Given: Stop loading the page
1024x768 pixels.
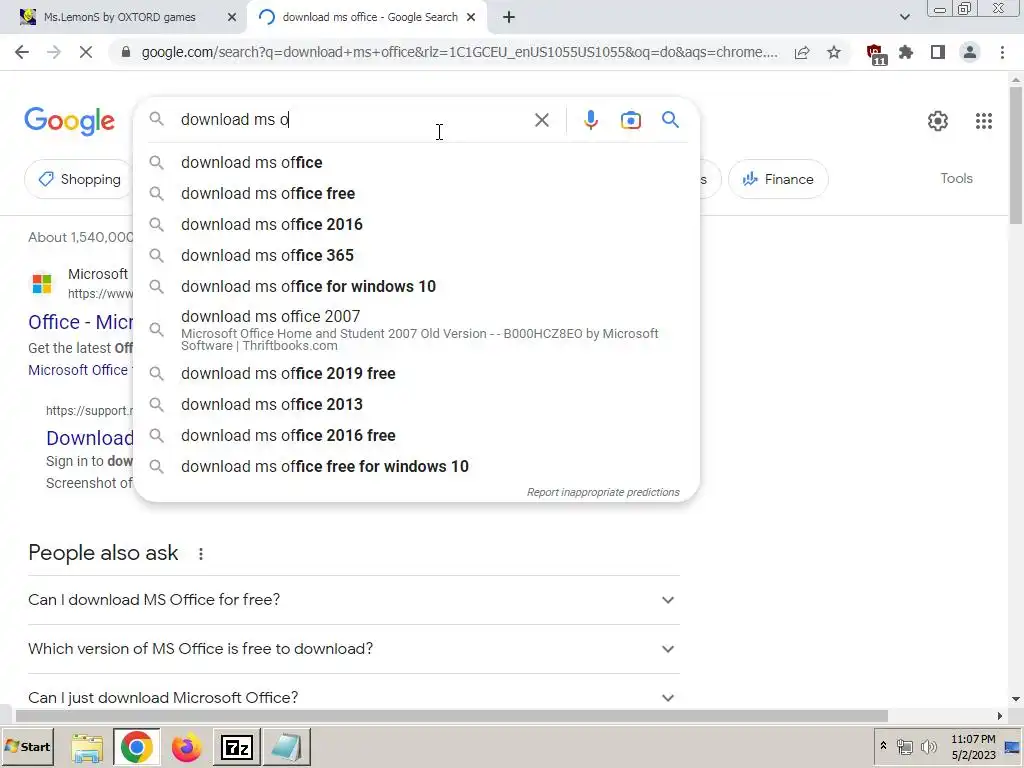Looking at the screenshot, I should click(86, 52).
